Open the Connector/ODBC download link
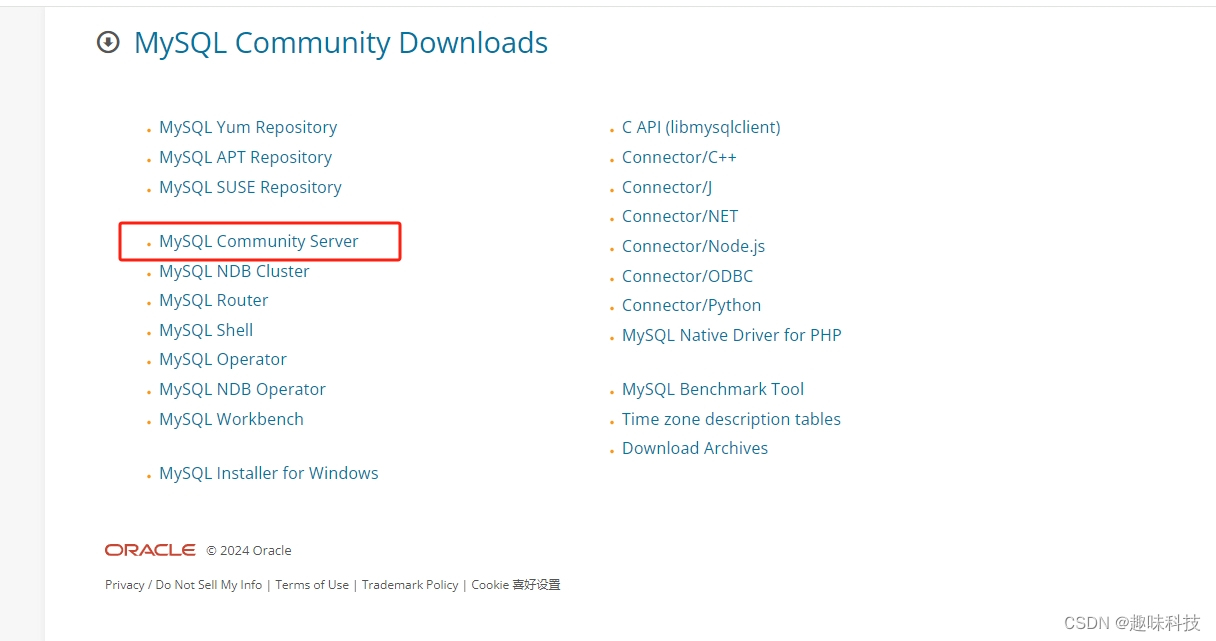Screen dimensions: 1216x641 [687, 276]
